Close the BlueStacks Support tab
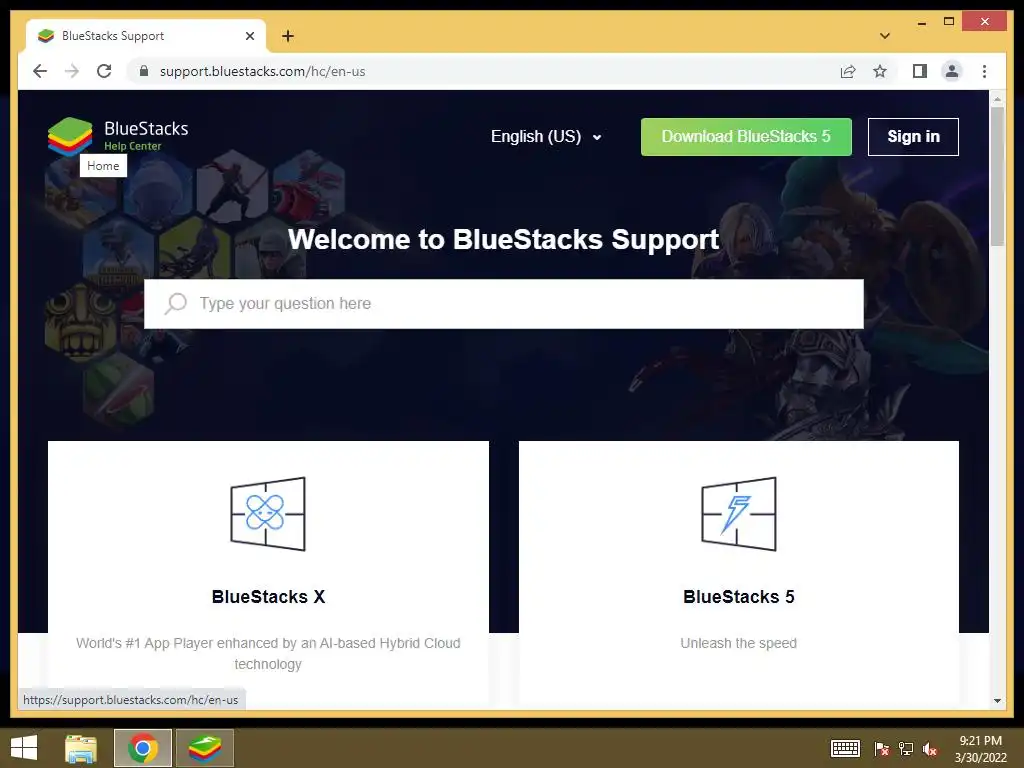 tap(249, 36)
